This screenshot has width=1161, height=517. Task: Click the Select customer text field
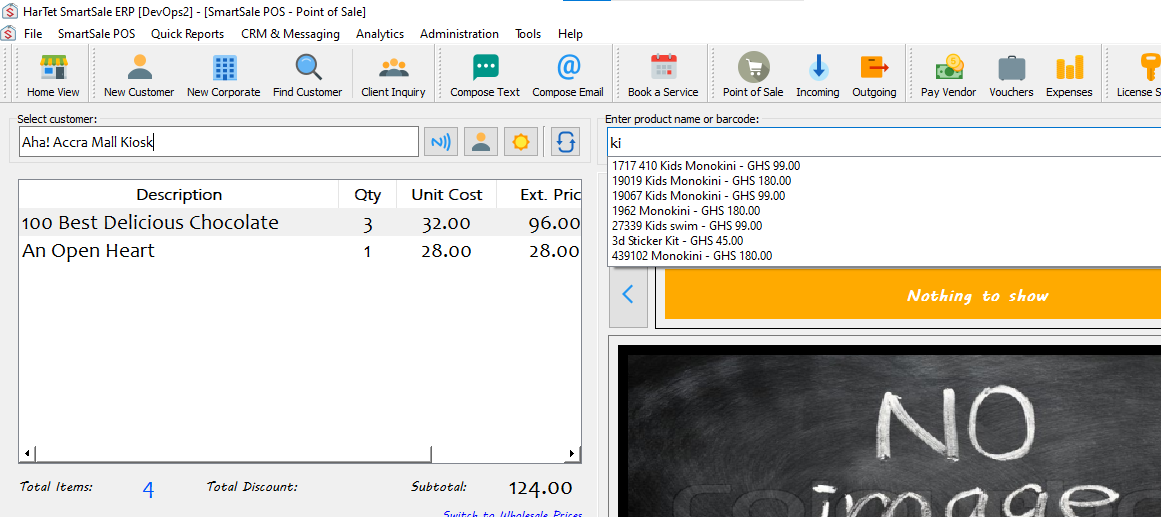coord(218,142)
